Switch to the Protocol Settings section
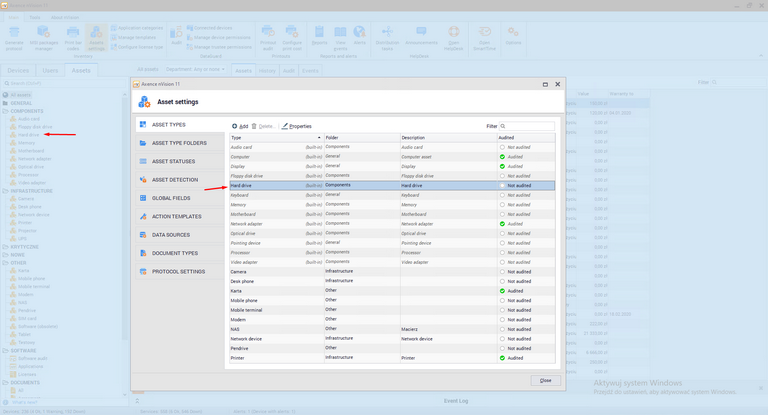The height and width of the screenshot is (415, 768). coord(178,271)
